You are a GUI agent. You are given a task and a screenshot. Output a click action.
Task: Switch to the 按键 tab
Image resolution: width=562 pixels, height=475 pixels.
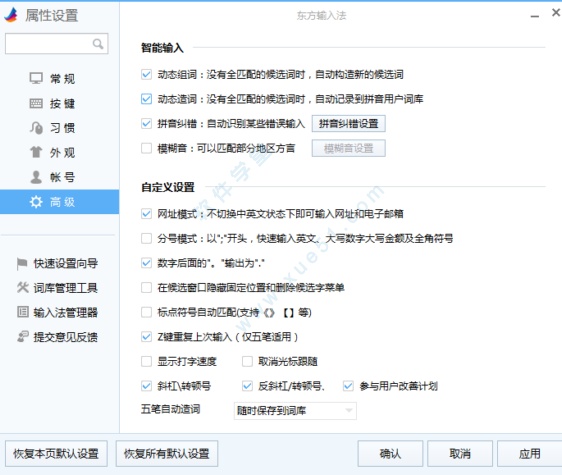click(x=59, y=103)
